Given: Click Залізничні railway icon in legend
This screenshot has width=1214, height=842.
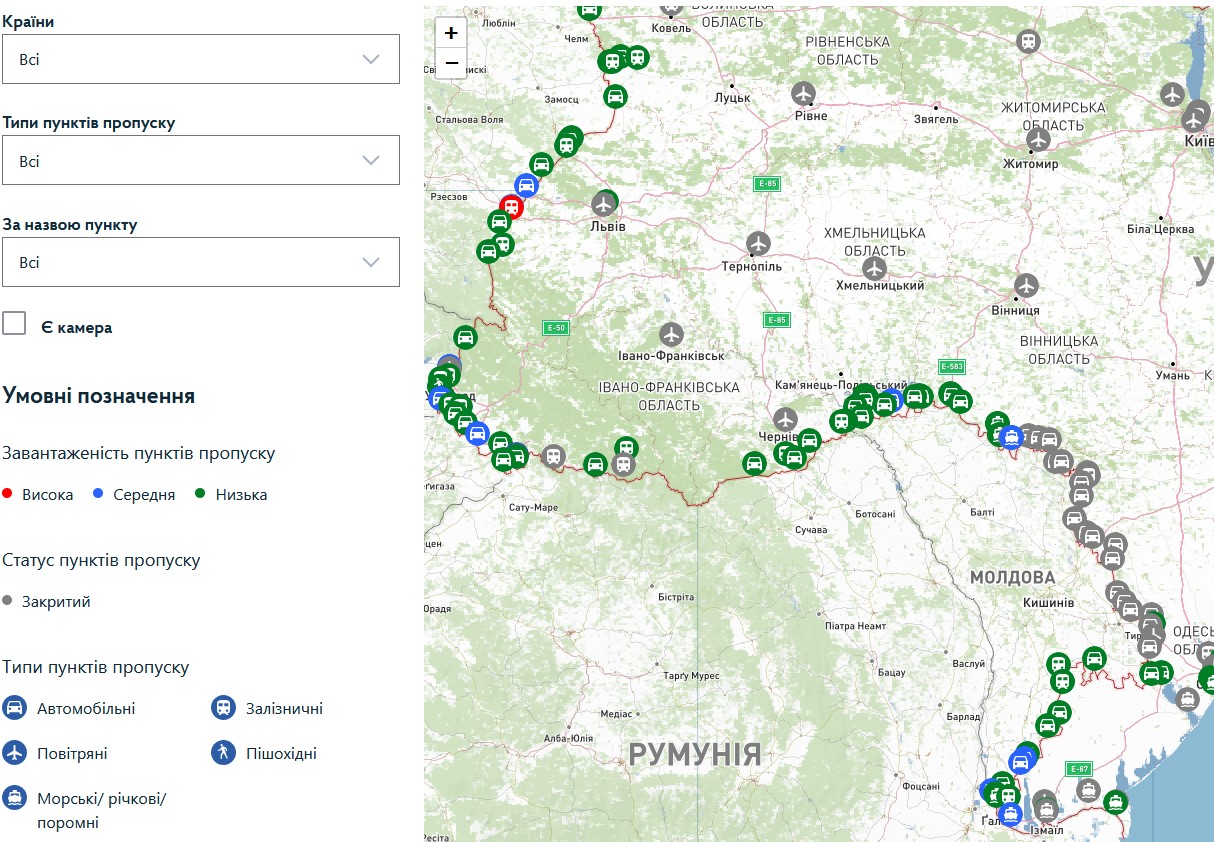Looking at the screenshot, I should [223, 708].
